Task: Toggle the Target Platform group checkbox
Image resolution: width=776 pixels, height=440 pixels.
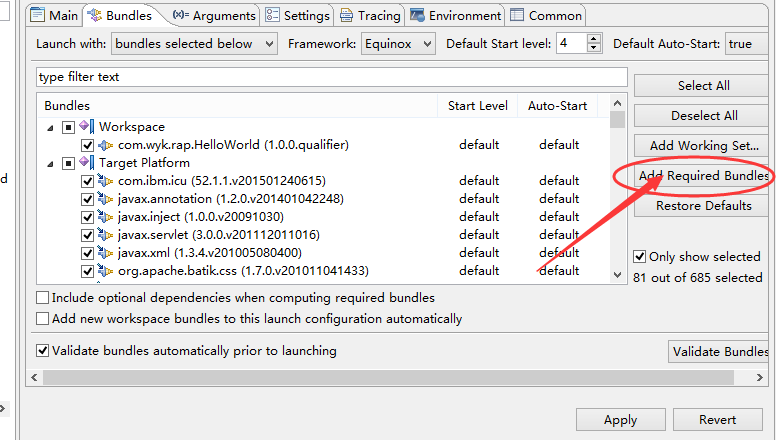Action: tap(68, 163)
